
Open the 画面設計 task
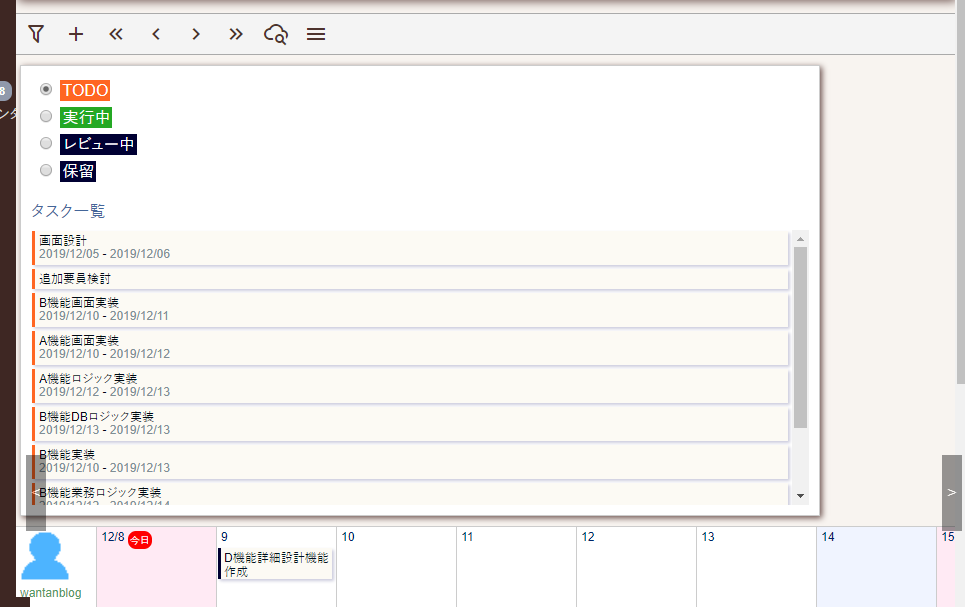coord(410,247)
